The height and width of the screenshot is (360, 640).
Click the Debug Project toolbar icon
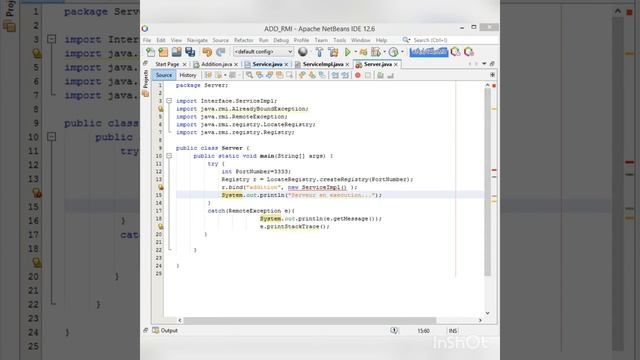tap(363, 52)
